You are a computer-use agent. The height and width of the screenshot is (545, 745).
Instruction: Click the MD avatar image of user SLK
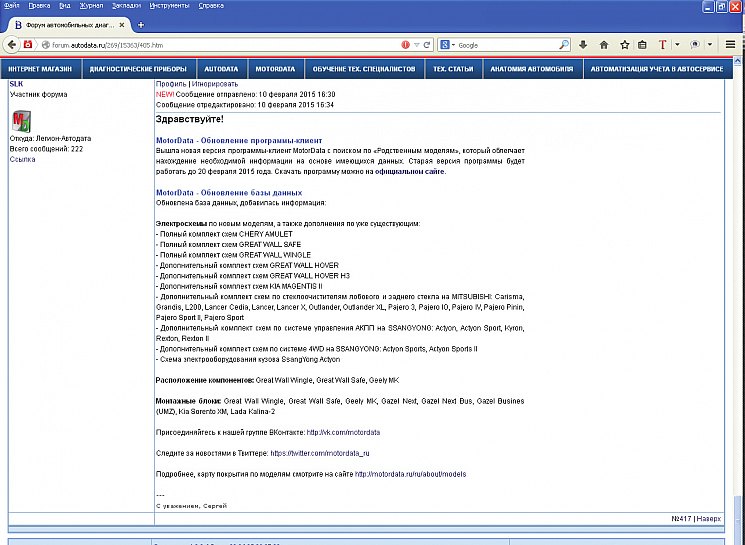21,122
